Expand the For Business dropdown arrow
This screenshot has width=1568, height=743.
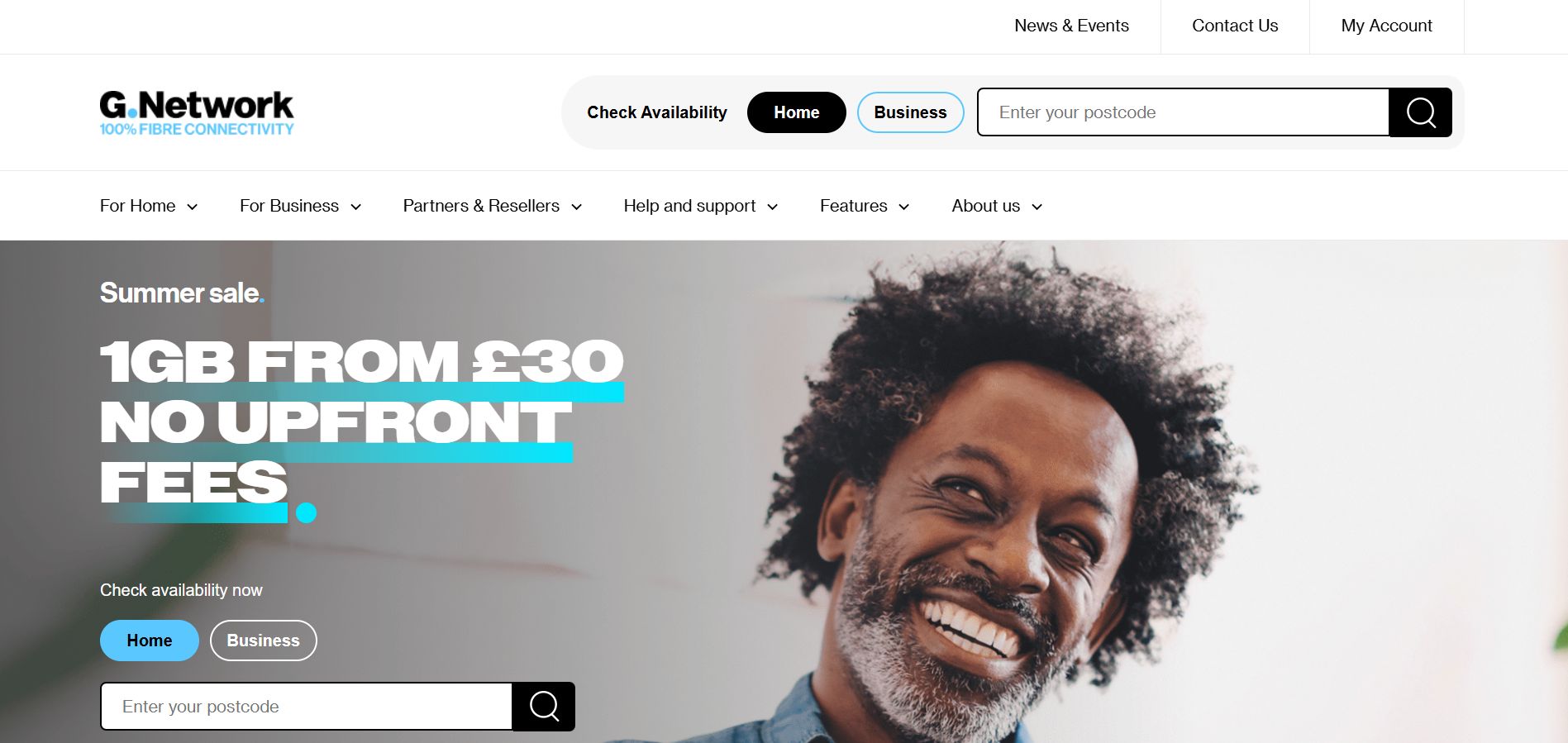[x=356, y=207]
